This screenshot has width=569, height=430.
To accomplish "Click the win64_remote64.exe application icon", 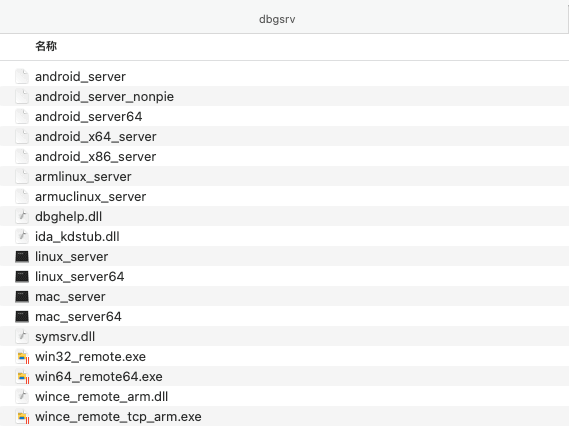I will coord(22,377).
